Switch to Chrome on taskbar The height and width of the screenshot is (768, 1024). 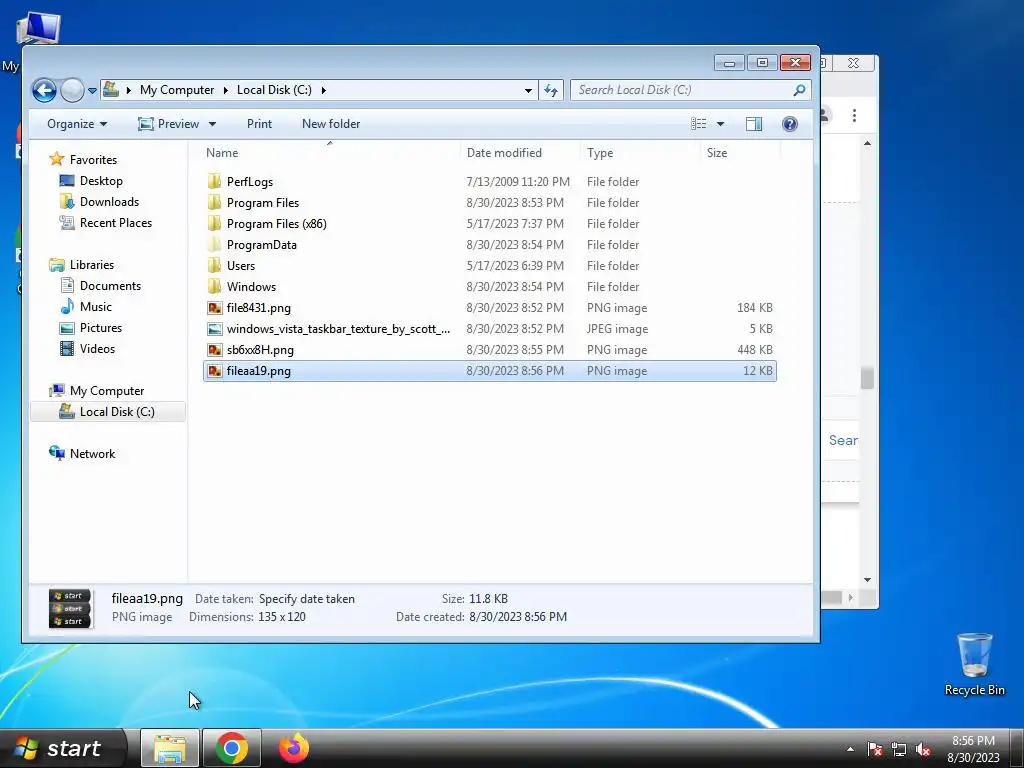231,748
